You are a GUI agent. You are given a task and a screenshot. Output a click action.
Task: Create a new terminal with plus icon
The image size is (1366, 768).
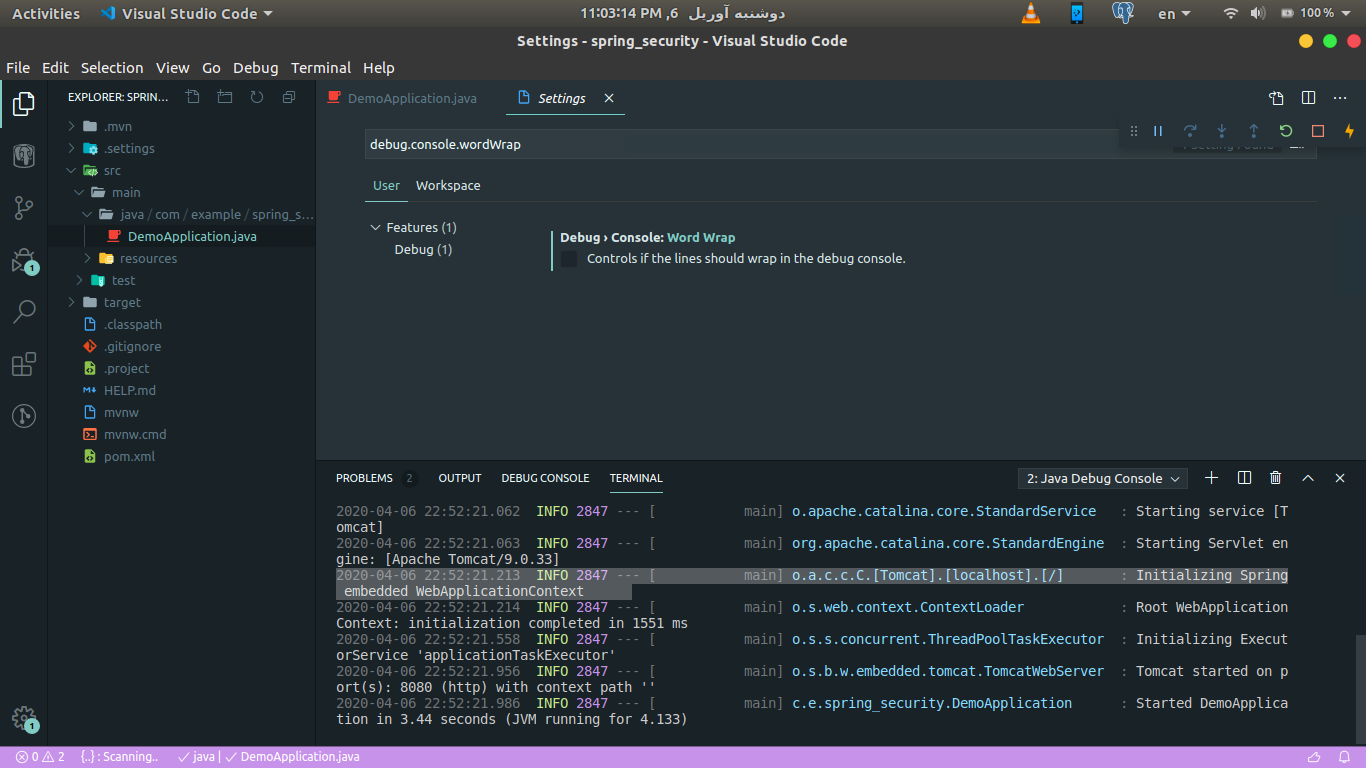pos(1211,478)
